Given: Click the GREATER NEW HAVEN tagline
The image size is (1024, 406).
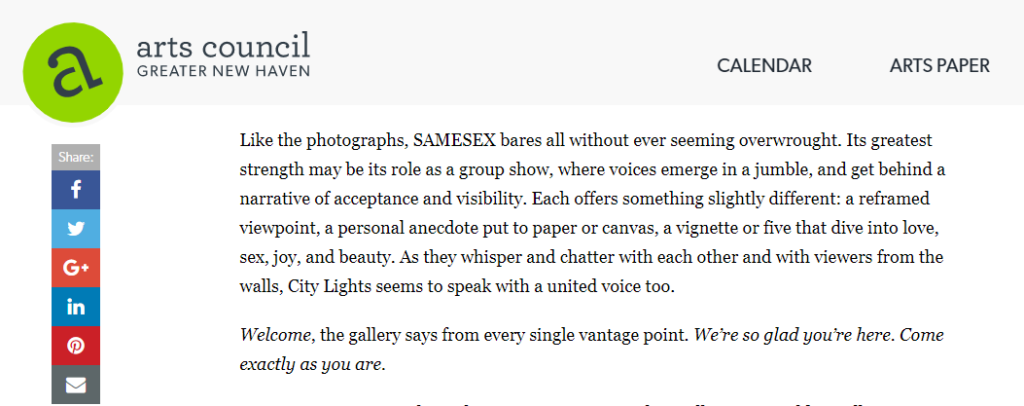Looking at the screenshot, I should [223, 70].
